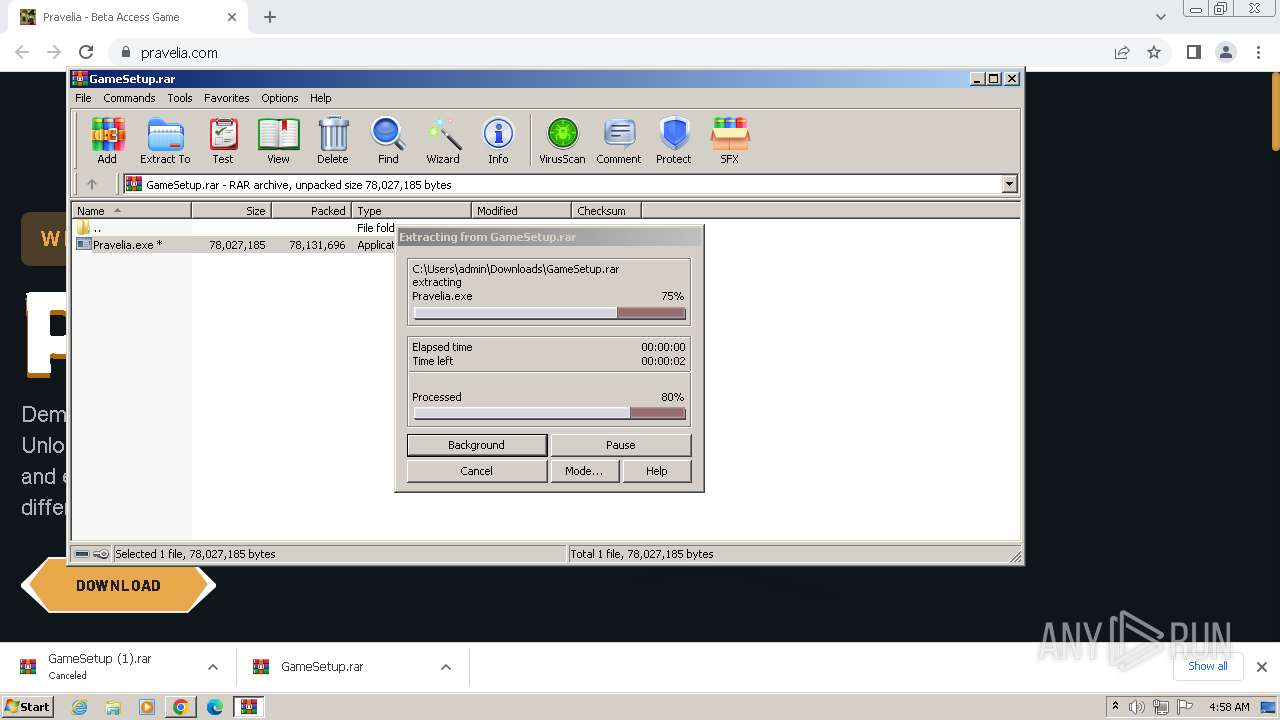This screenshot has height=720, width=1280.
Task: Click the Help button in extraction dialog
Action: (x=657, y=471)
